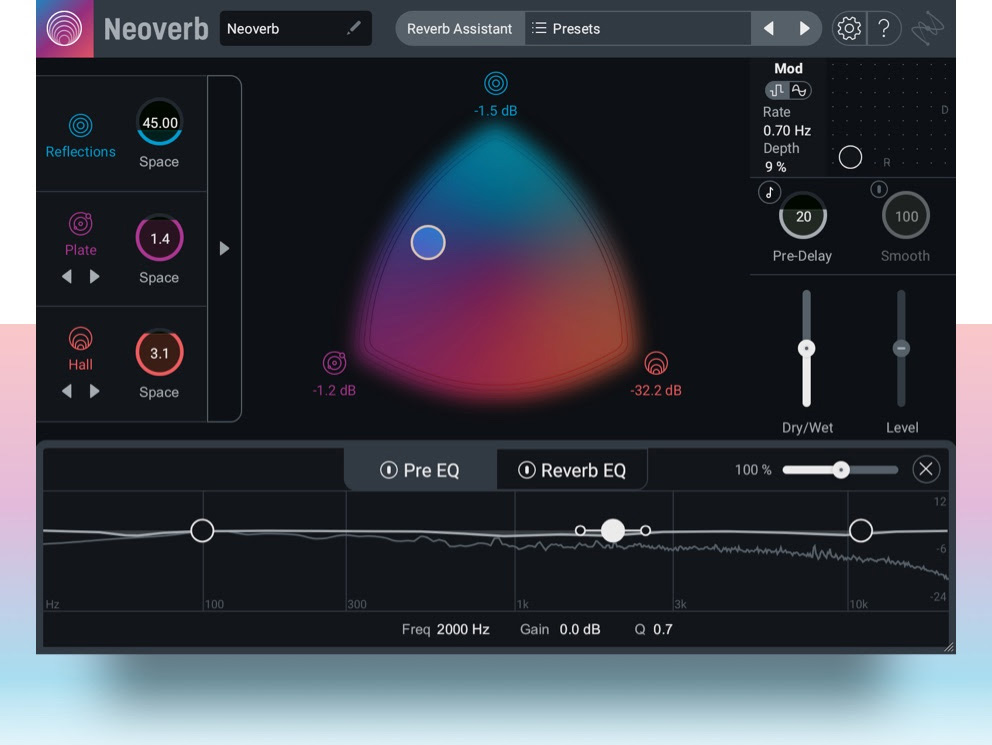Viewport: 992px width, 745px height.
Task: Select the -32.2 dB hall level
Action: tap(656, 390)
